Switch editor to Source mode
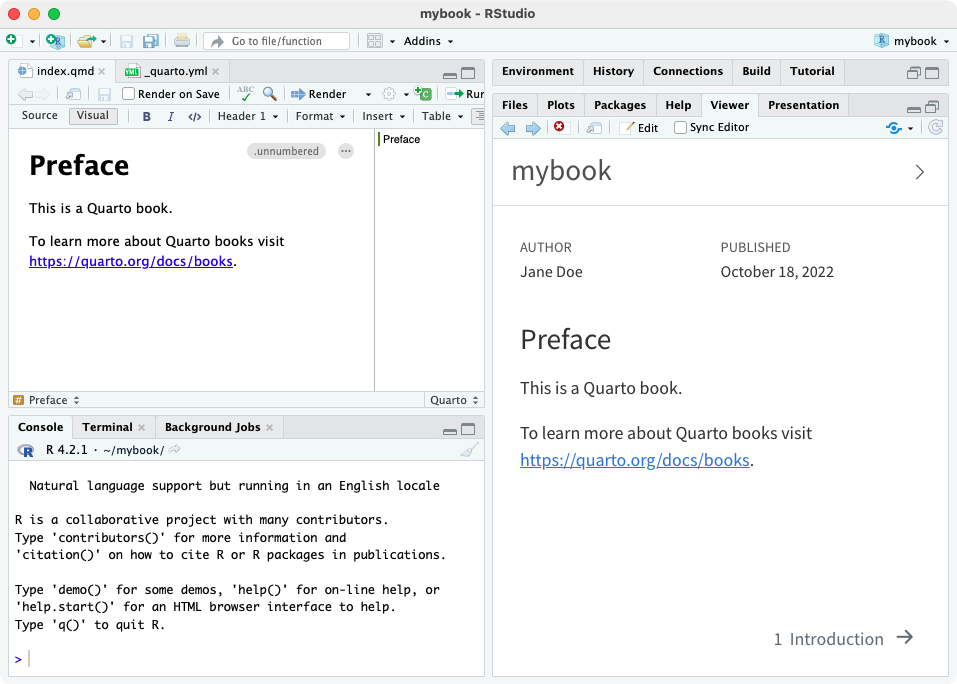 40,116
